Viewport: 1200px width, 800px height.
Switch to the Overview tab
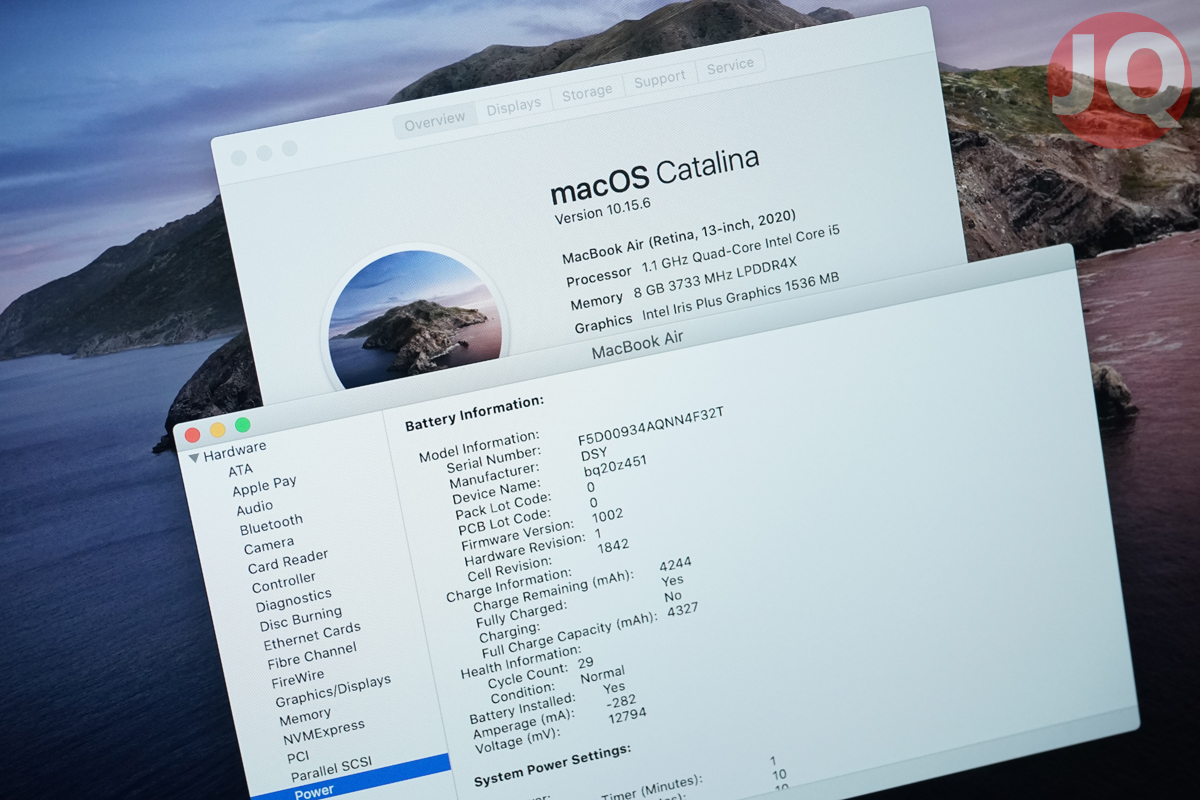tap(435, 119)
